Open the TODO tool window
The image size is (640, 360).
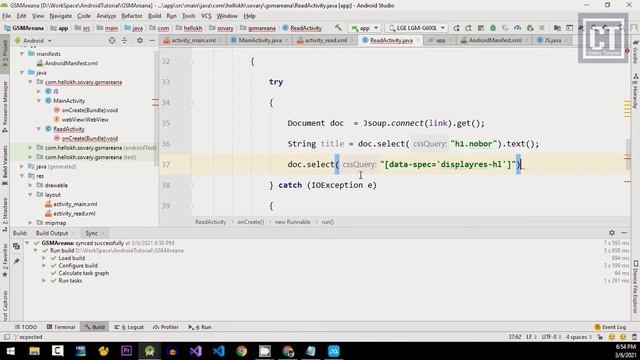click(x=26, y=327)
